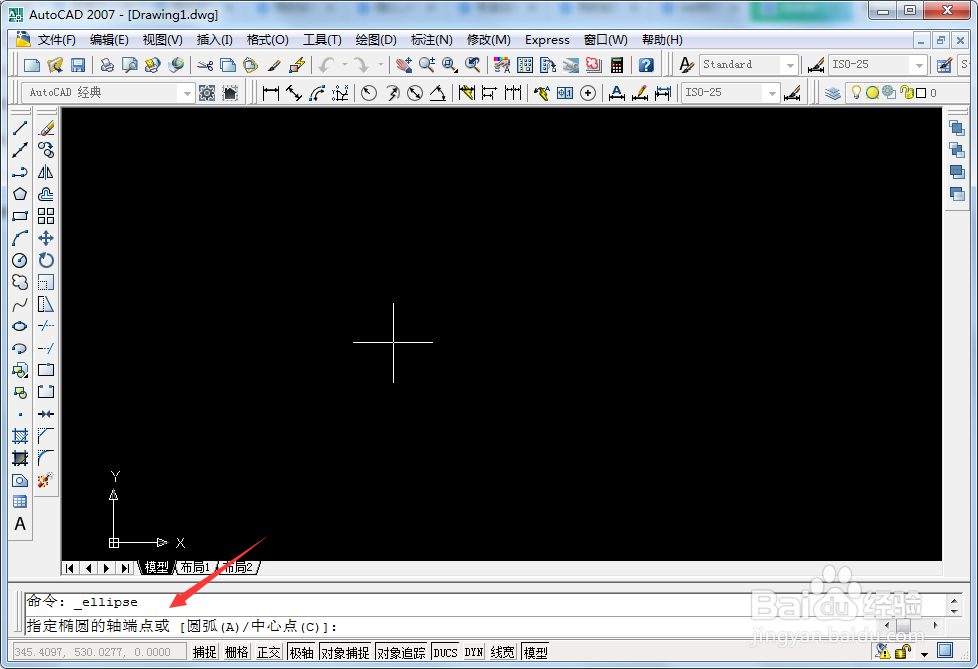The height and width of the screenshot is (669, 978).
Task: Expand the undo history arrow
Action: tap(344, 65)
